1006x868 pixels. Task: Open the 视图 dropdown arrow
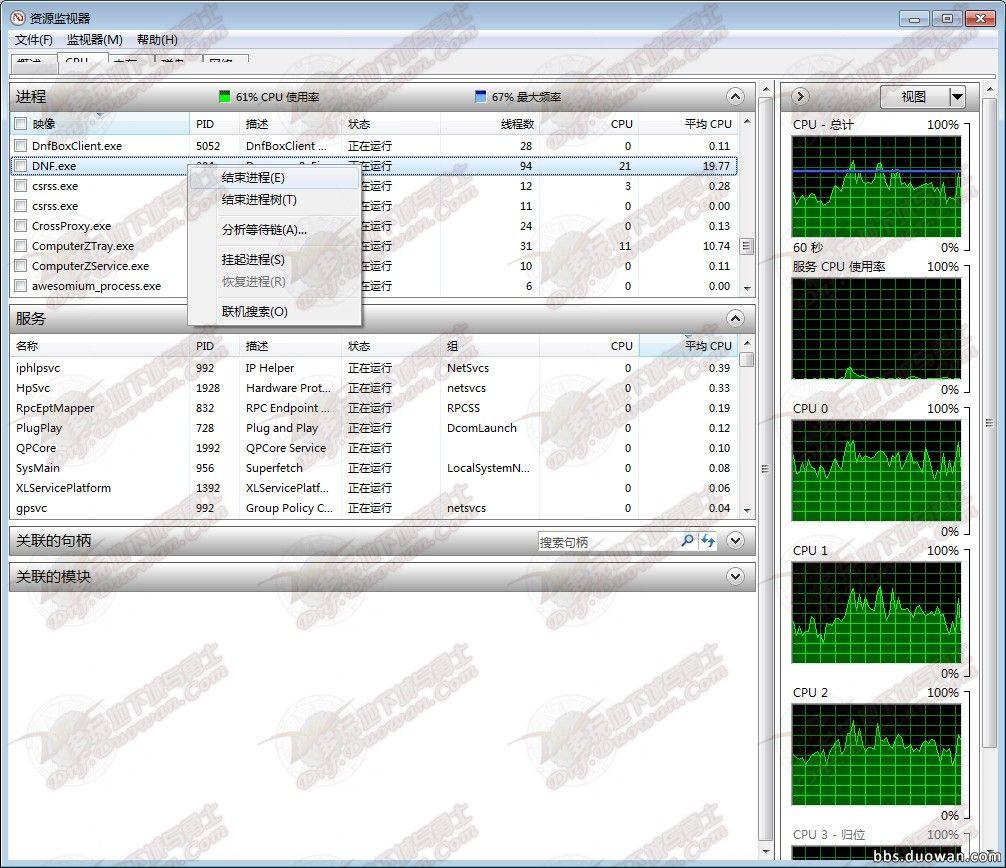click(x=957, y=97)
